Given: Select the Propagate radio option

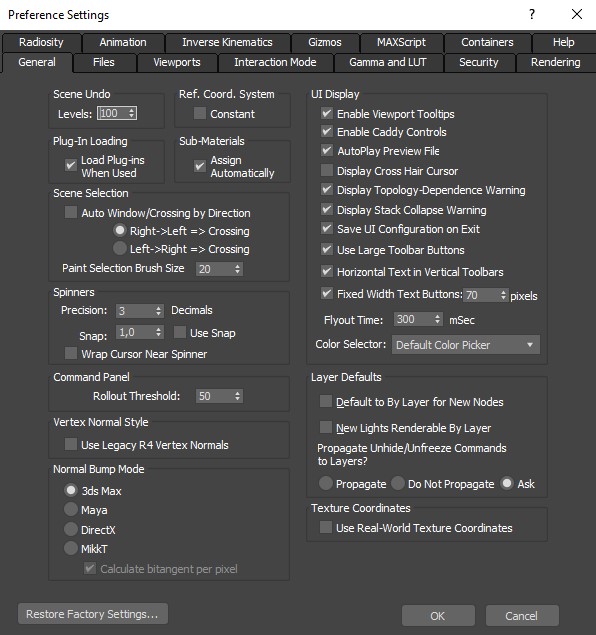Looking at the screenshot, I should 326,483.
